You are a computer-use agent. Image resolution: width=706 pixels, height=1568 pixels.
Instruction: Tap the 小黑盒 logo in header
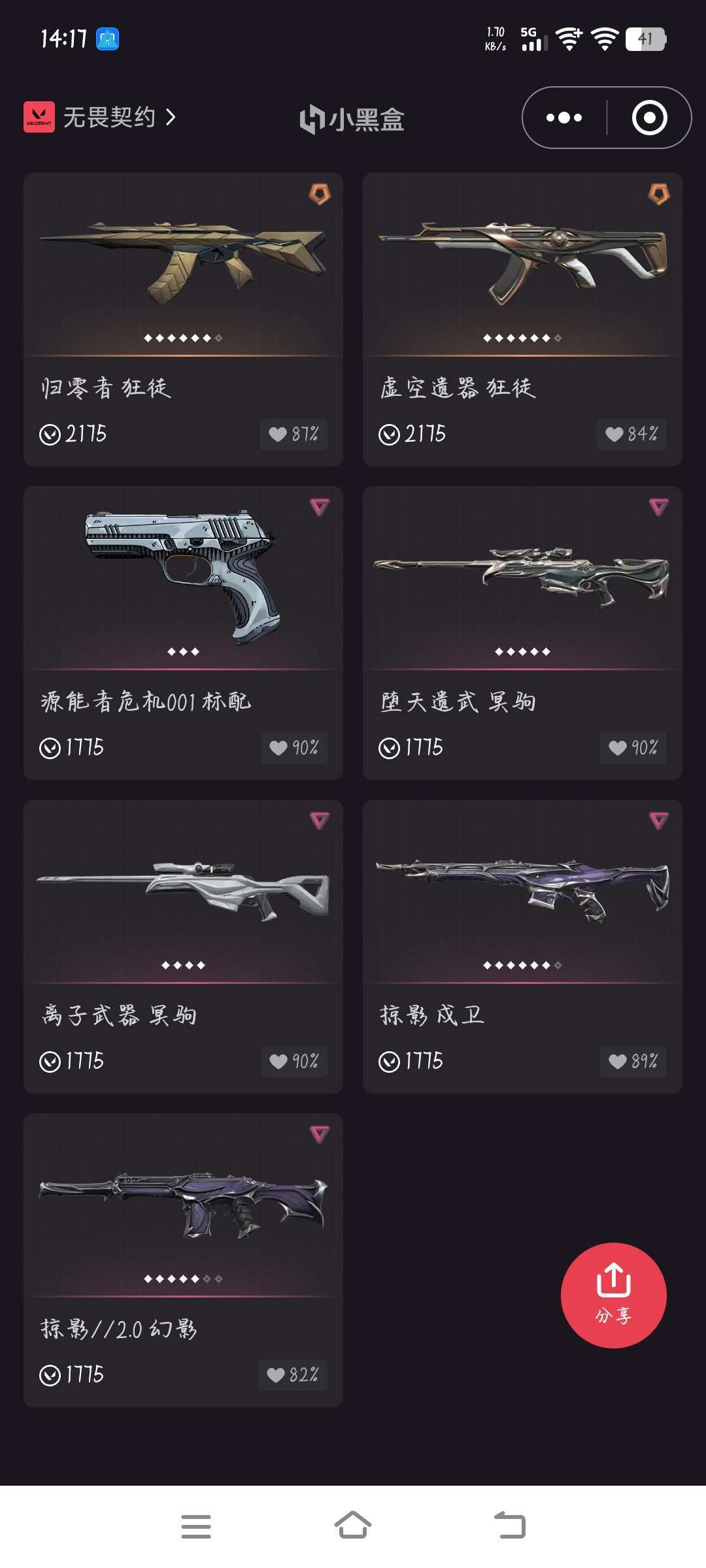click(352, 120)
